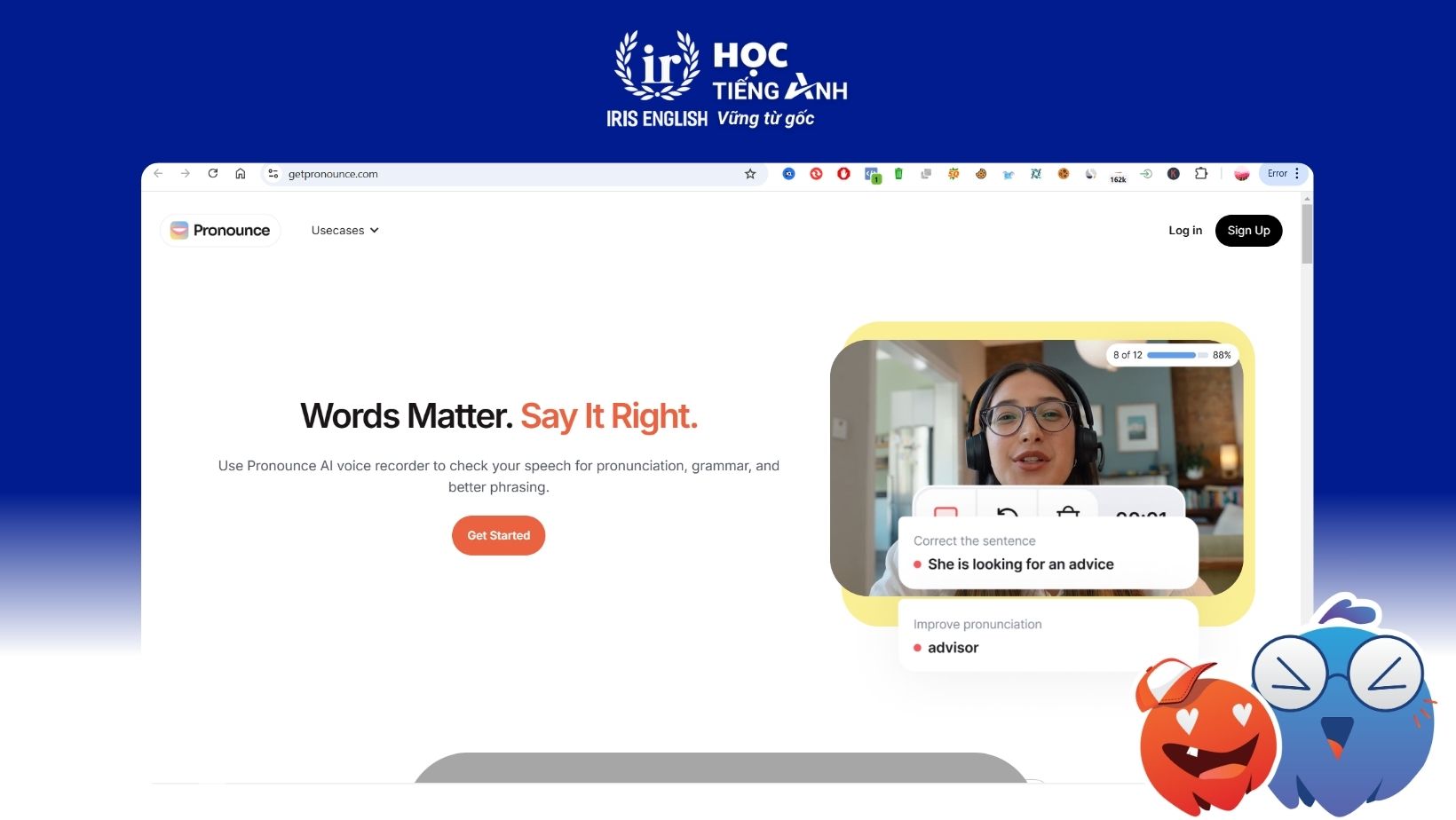Open the green arrow-in-circle extension

[x=1146, y=174]
